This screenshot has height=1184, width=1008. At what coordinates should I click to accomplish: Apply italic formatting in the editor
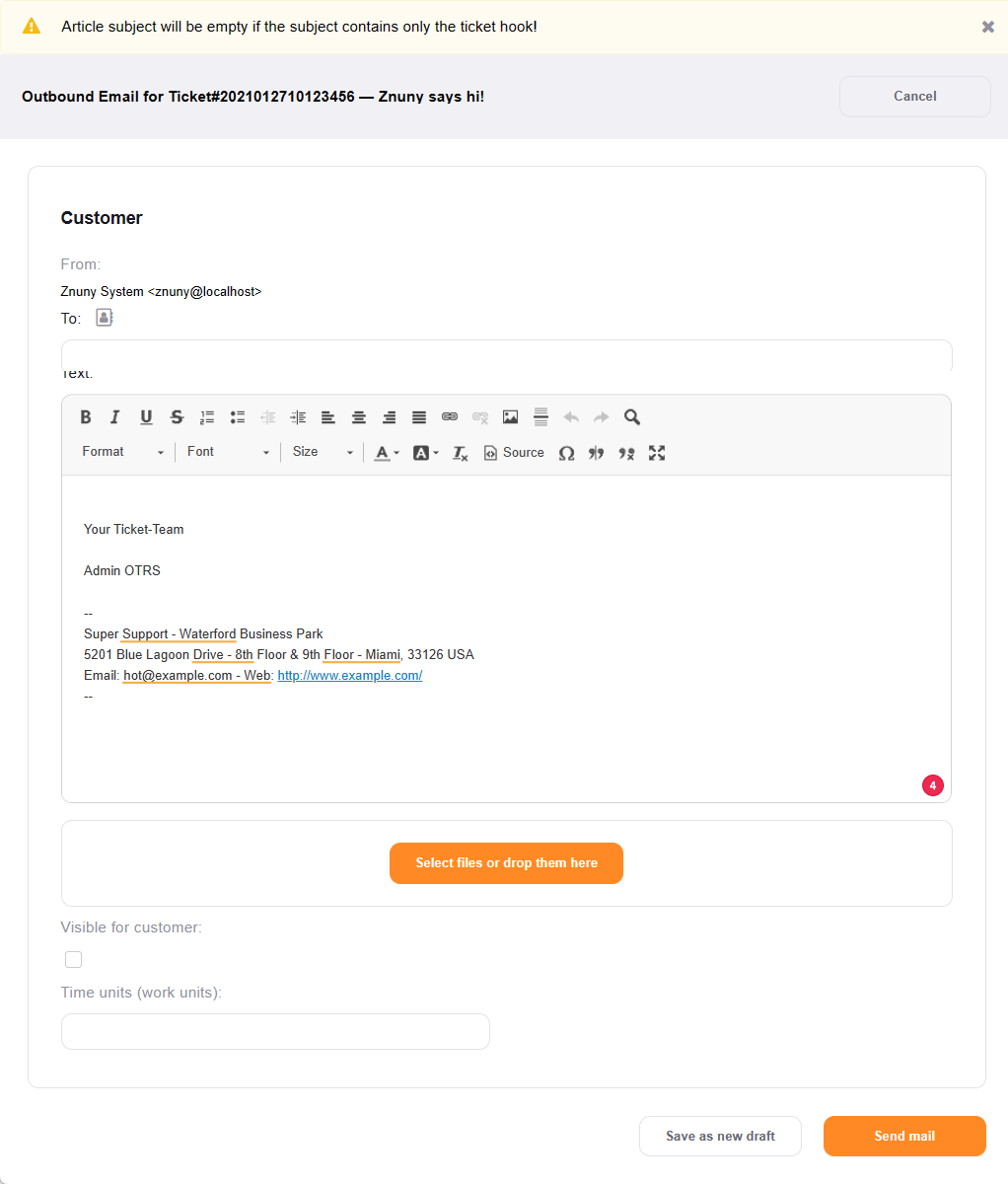pyautogui.click(x=115, y=416)
